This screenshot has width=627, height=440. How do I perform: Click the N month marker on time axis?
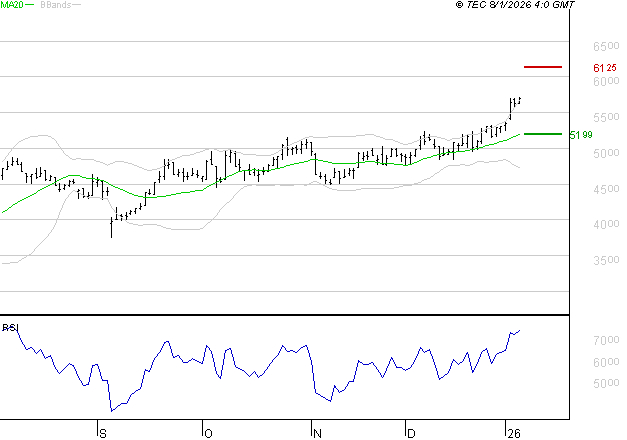tap(317, 434)
